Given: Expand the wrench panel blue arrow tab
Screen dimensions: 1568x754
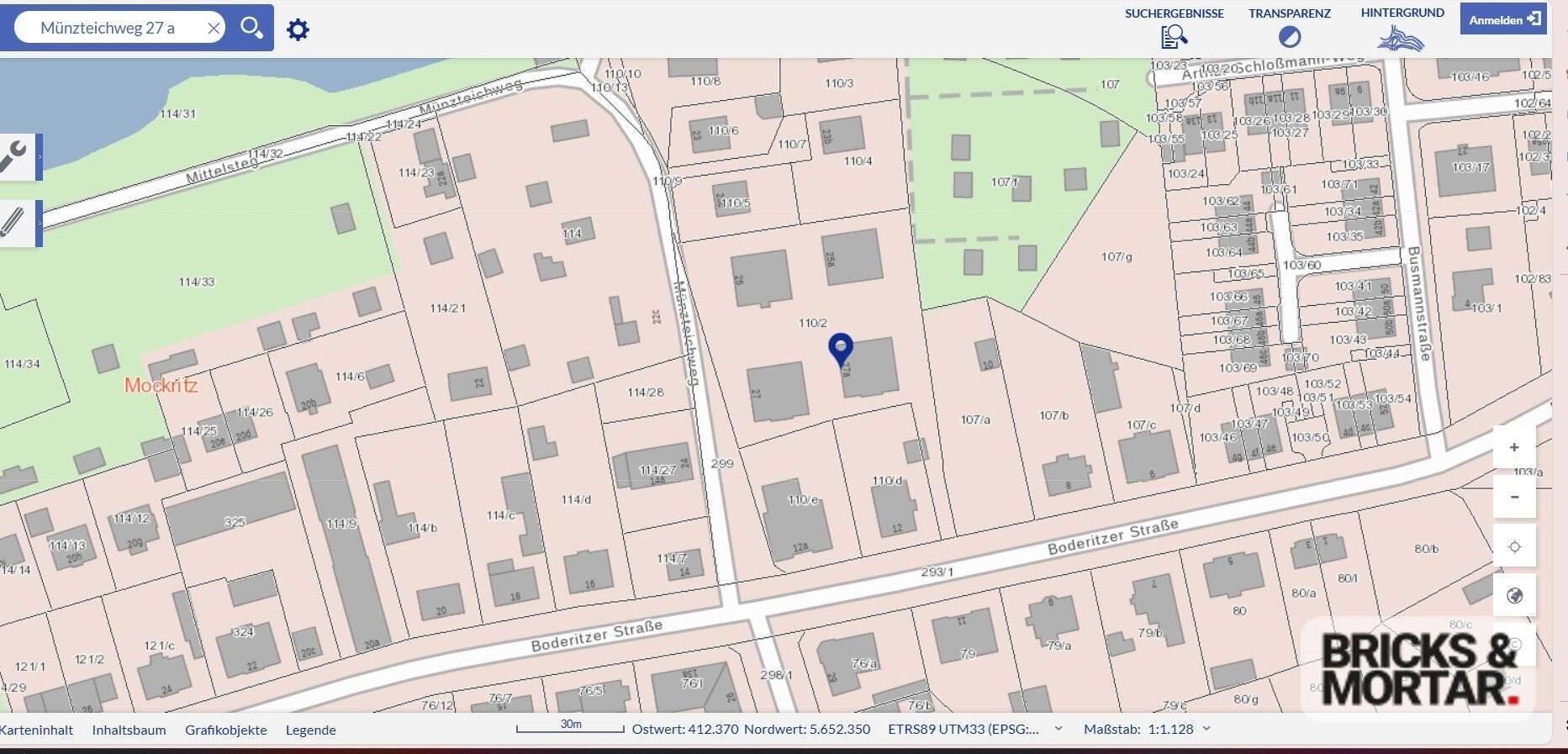Looking at the screenshot, I should [40, 157].
